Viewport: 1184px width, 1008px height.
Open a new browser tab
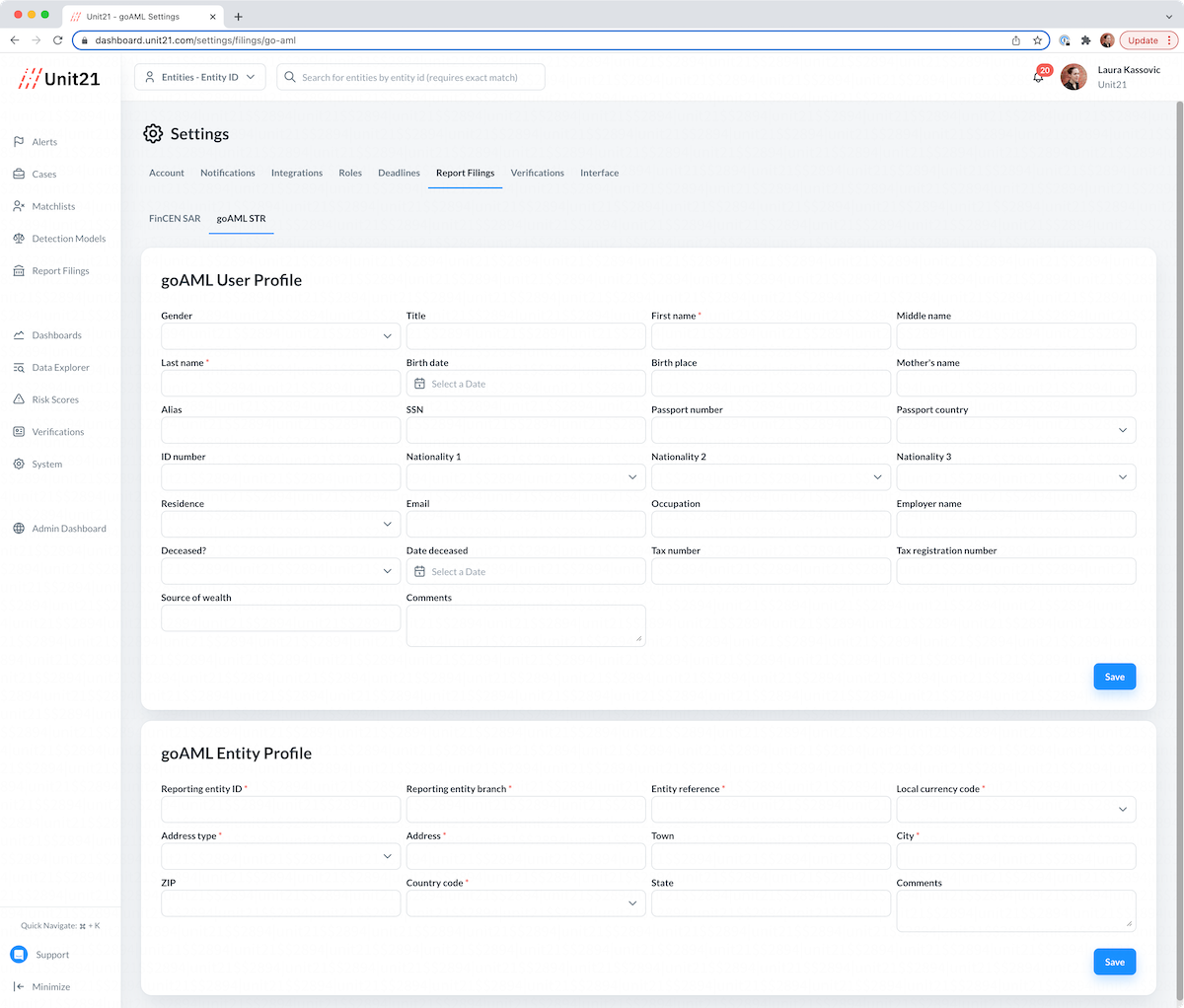(x=239, y=16)
